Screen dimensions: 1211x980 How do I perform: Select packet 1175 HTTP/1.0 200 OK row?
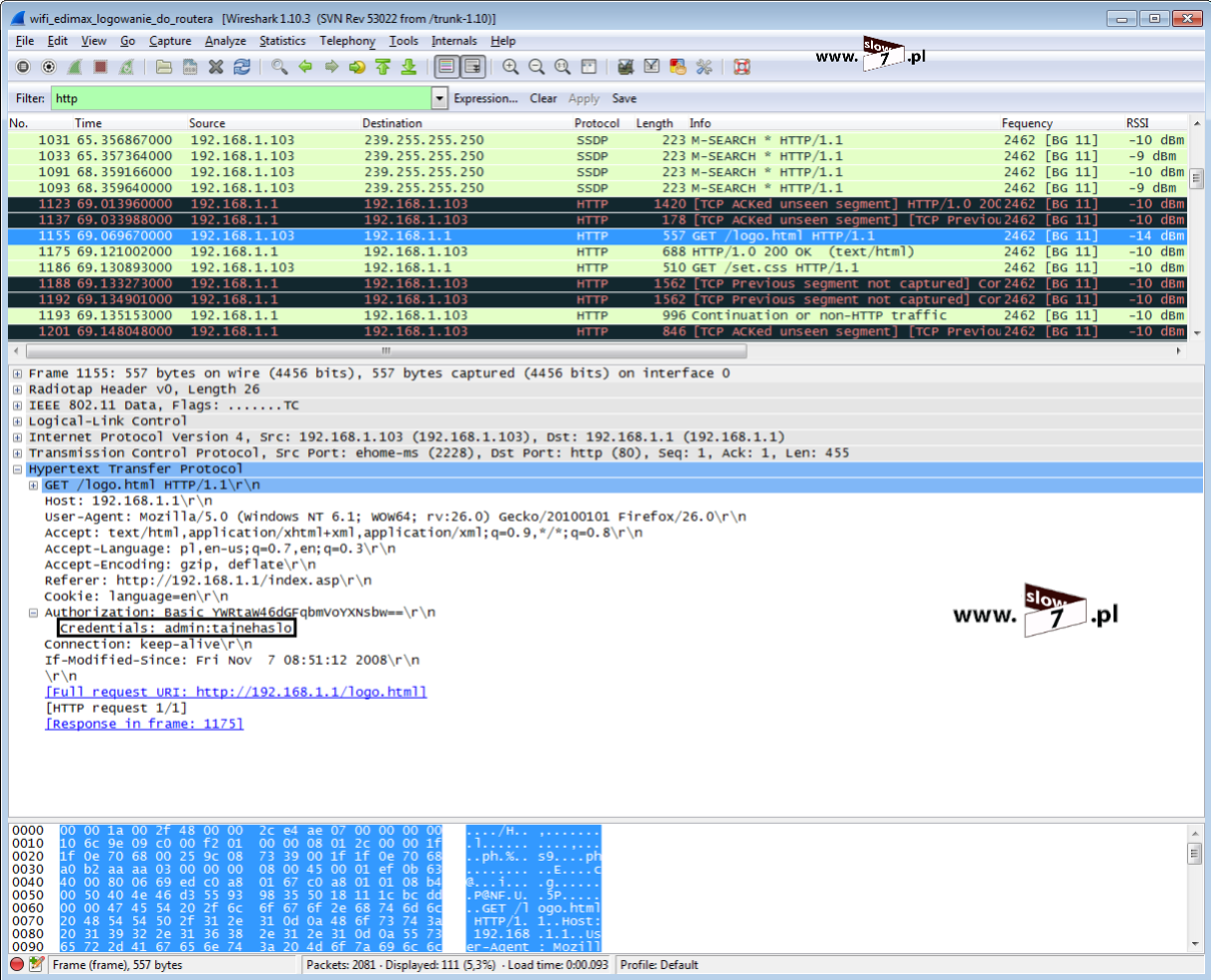point(598,251)
